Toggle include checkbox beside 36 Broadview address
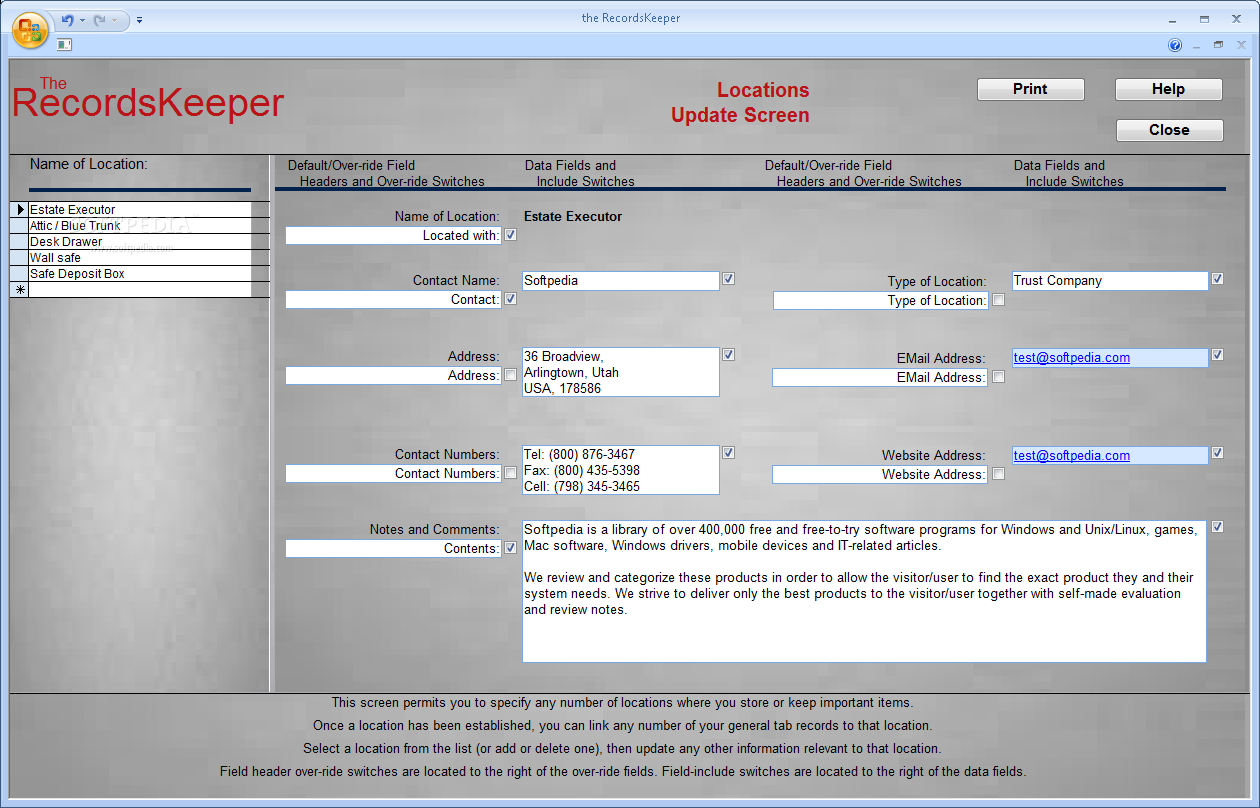Viewport: 1260px width, 808px height. (728, 354)
